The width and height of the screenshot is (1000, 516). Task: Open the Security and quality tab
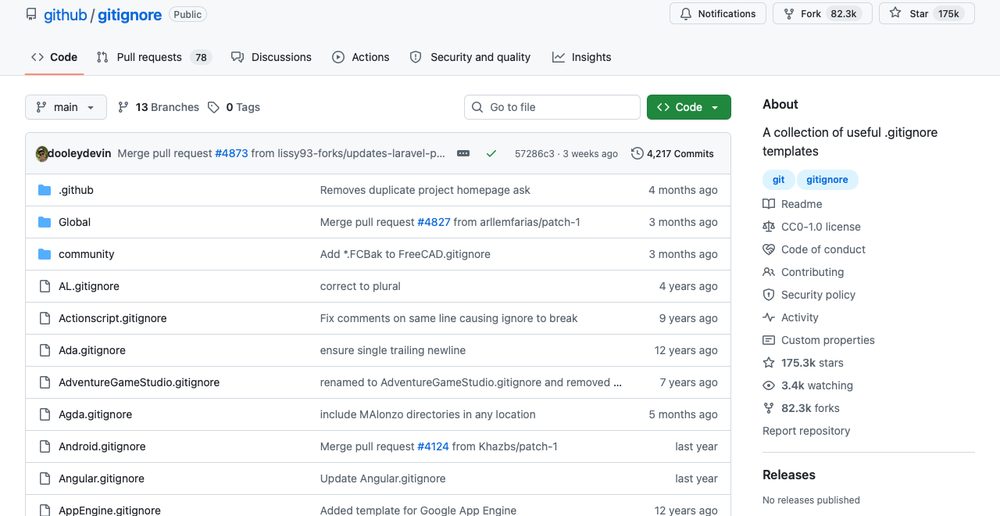pos(470,57)
